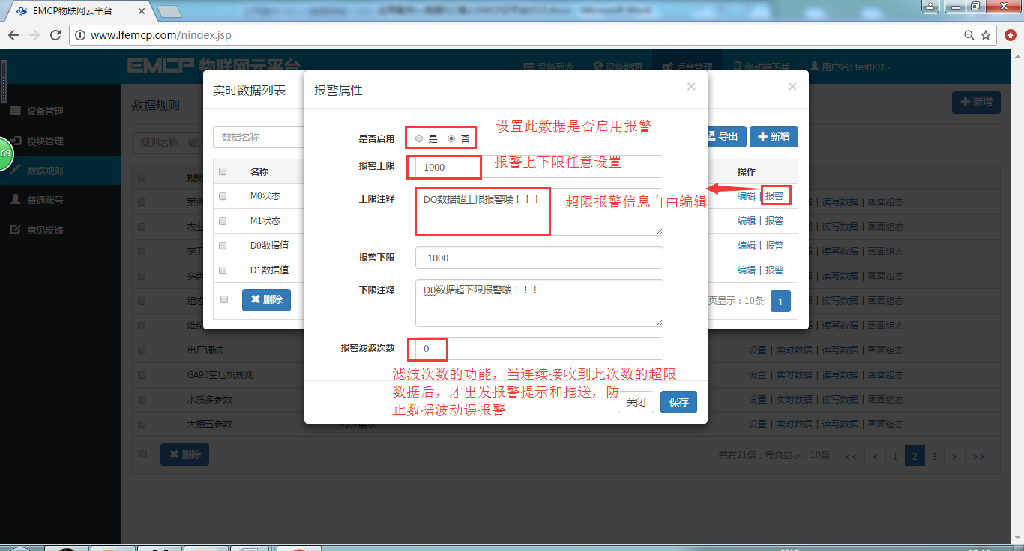Check the 出厂调试 rule row checkbox

142,351
